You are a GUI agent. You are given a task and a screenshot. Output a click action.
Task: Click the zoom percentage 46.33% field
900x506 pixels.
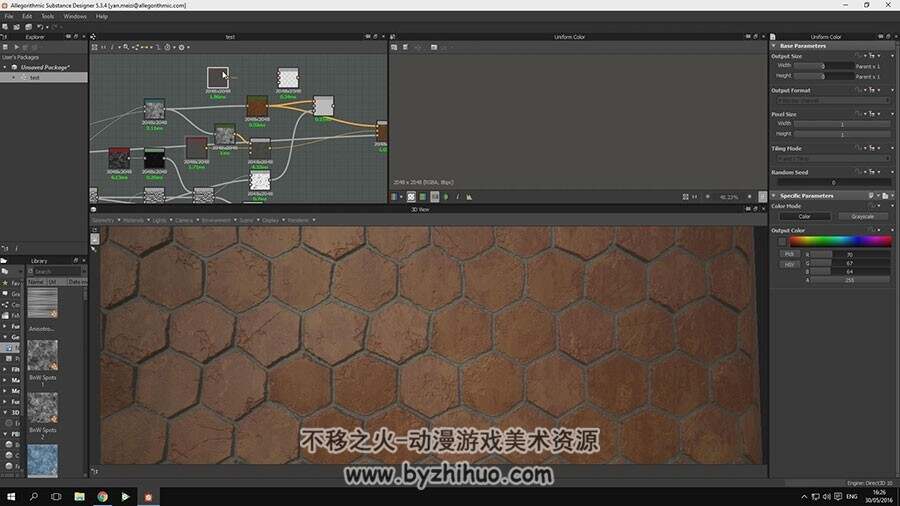(x=729, y=197)
